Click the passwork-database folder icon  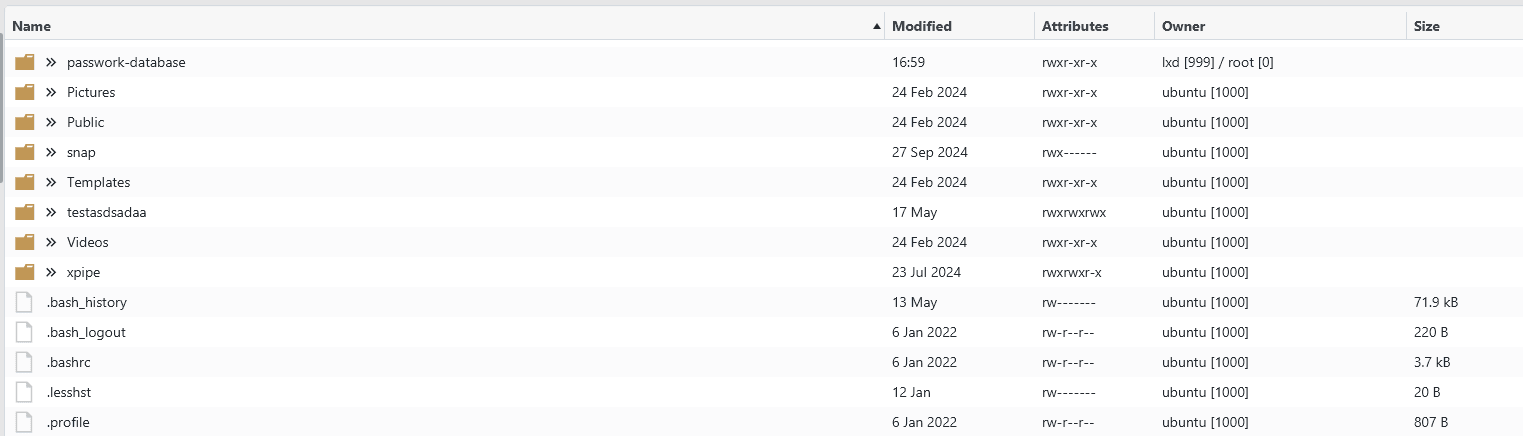(25, 62)
